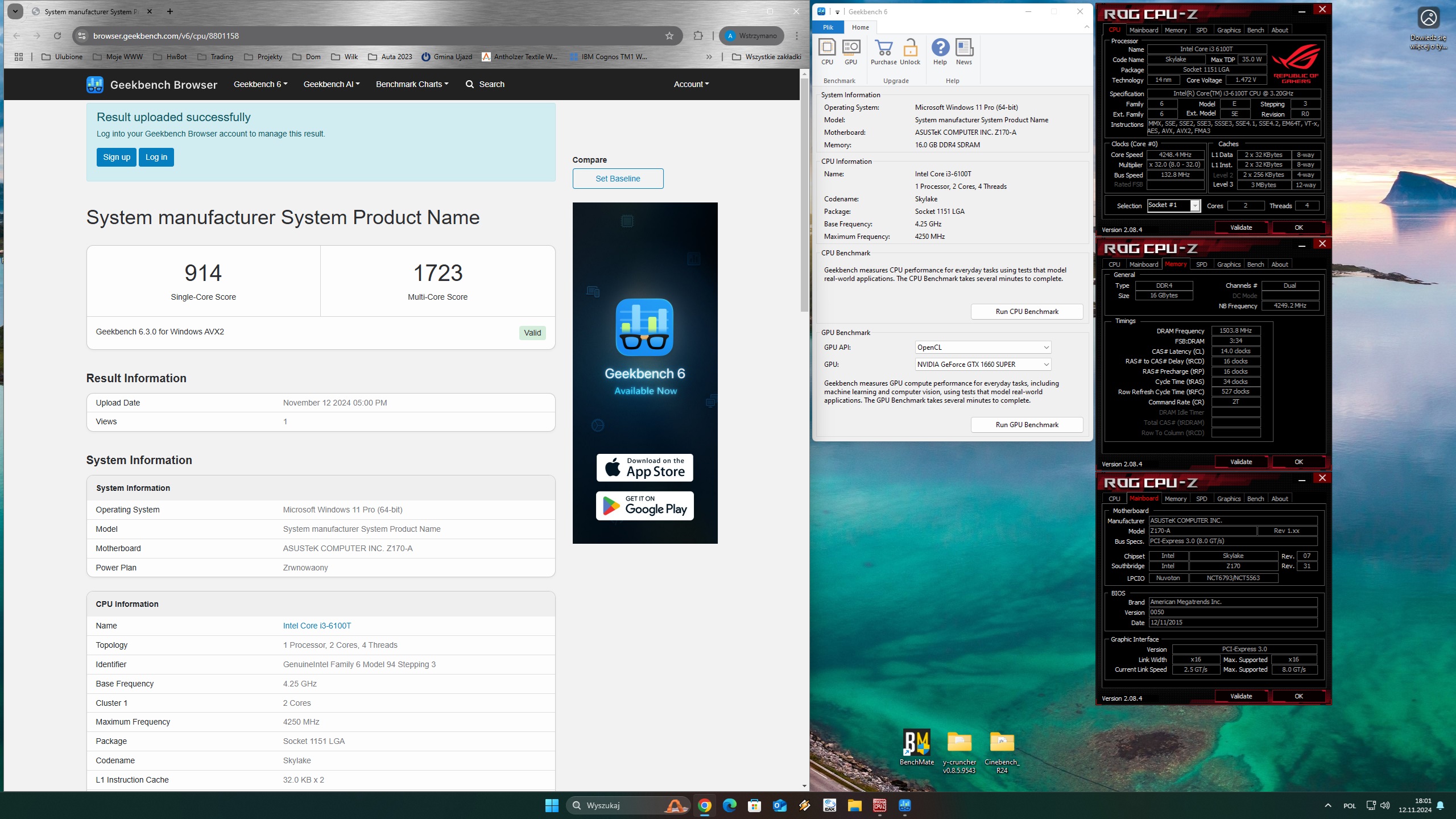Open the Socket #1 selection dropdown in CPU-Z

point(1174,205)
